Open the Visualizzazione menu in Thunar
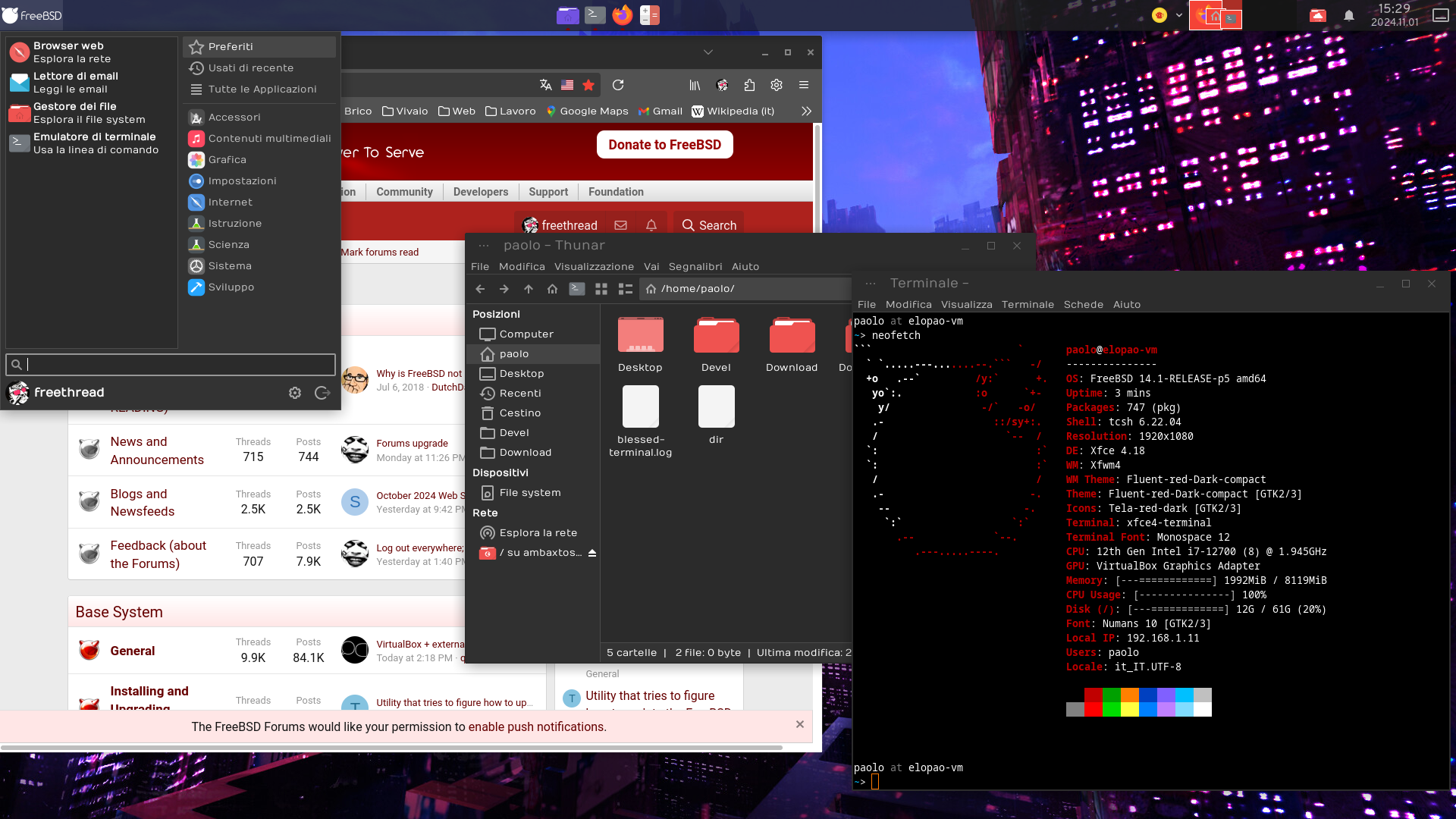 click(x=593, y=266)
